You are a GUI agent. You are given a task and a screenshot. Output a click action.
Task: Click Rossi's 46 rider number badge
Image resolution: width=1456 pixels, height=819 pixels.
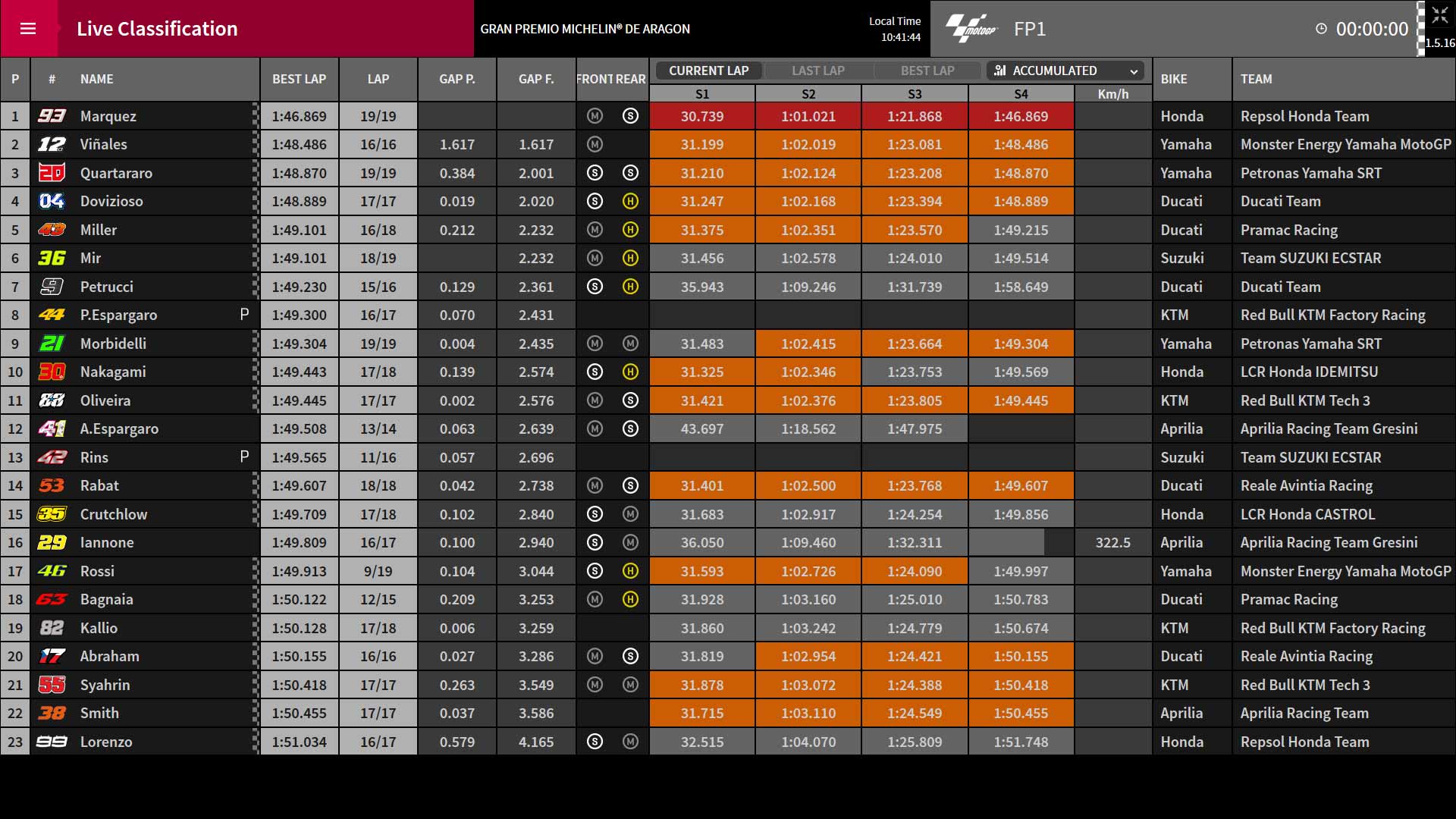(x=52, y=571)
